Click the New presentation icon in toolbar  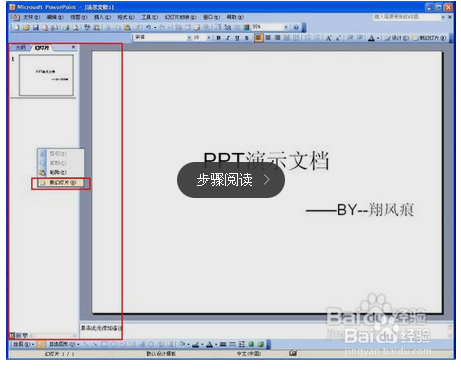click(16, 27)
